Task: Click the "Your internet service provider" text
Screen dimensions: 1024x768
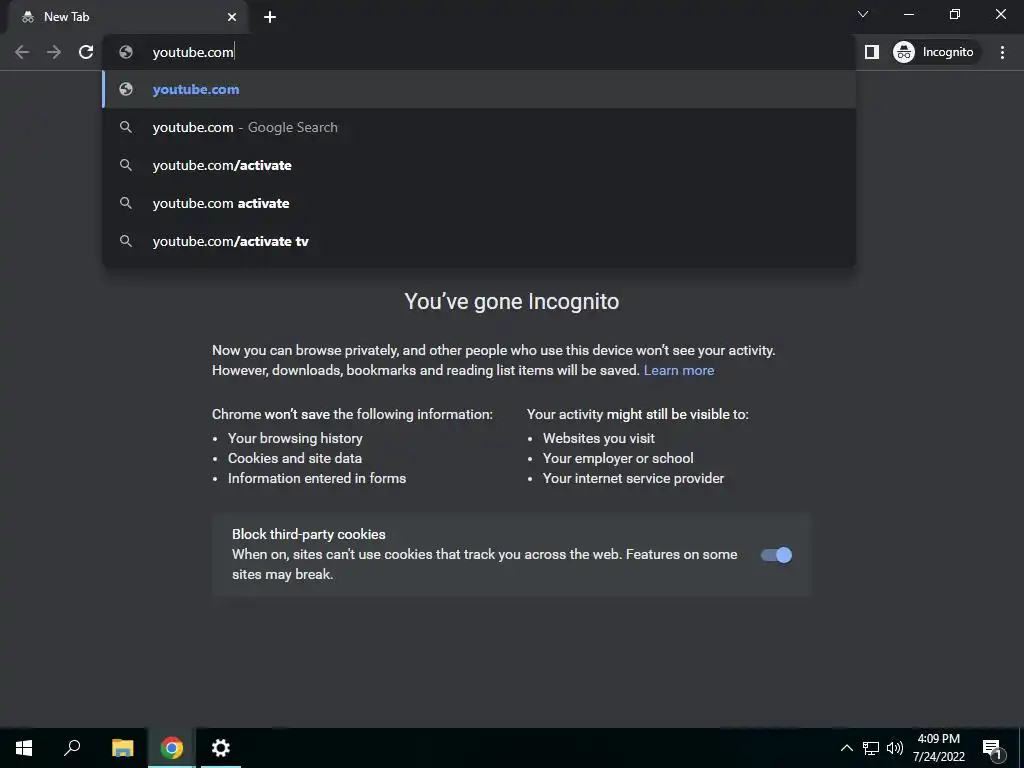Action: point(633,479)
